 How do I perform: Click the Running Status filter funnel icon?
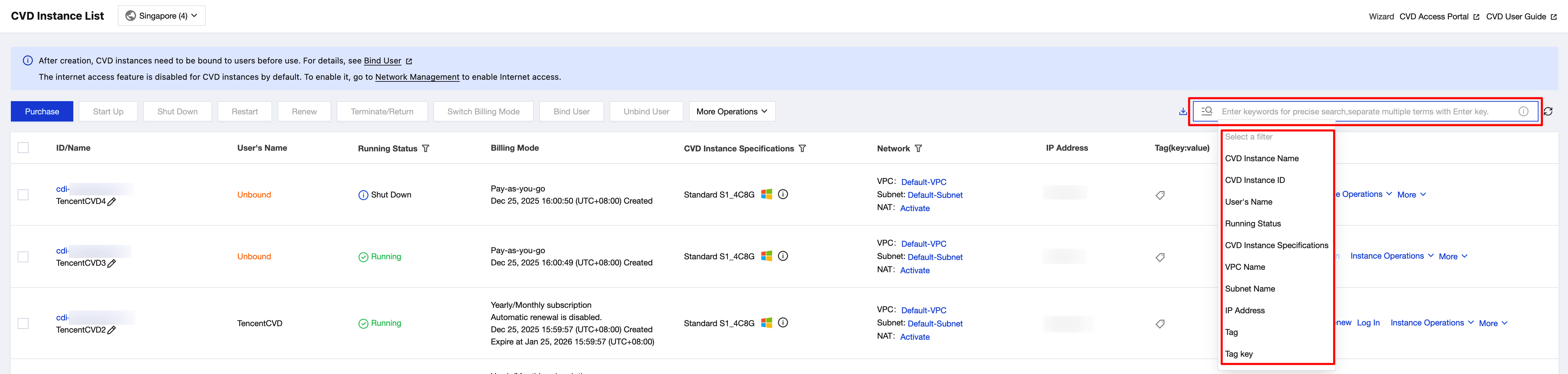coord(426,149)
